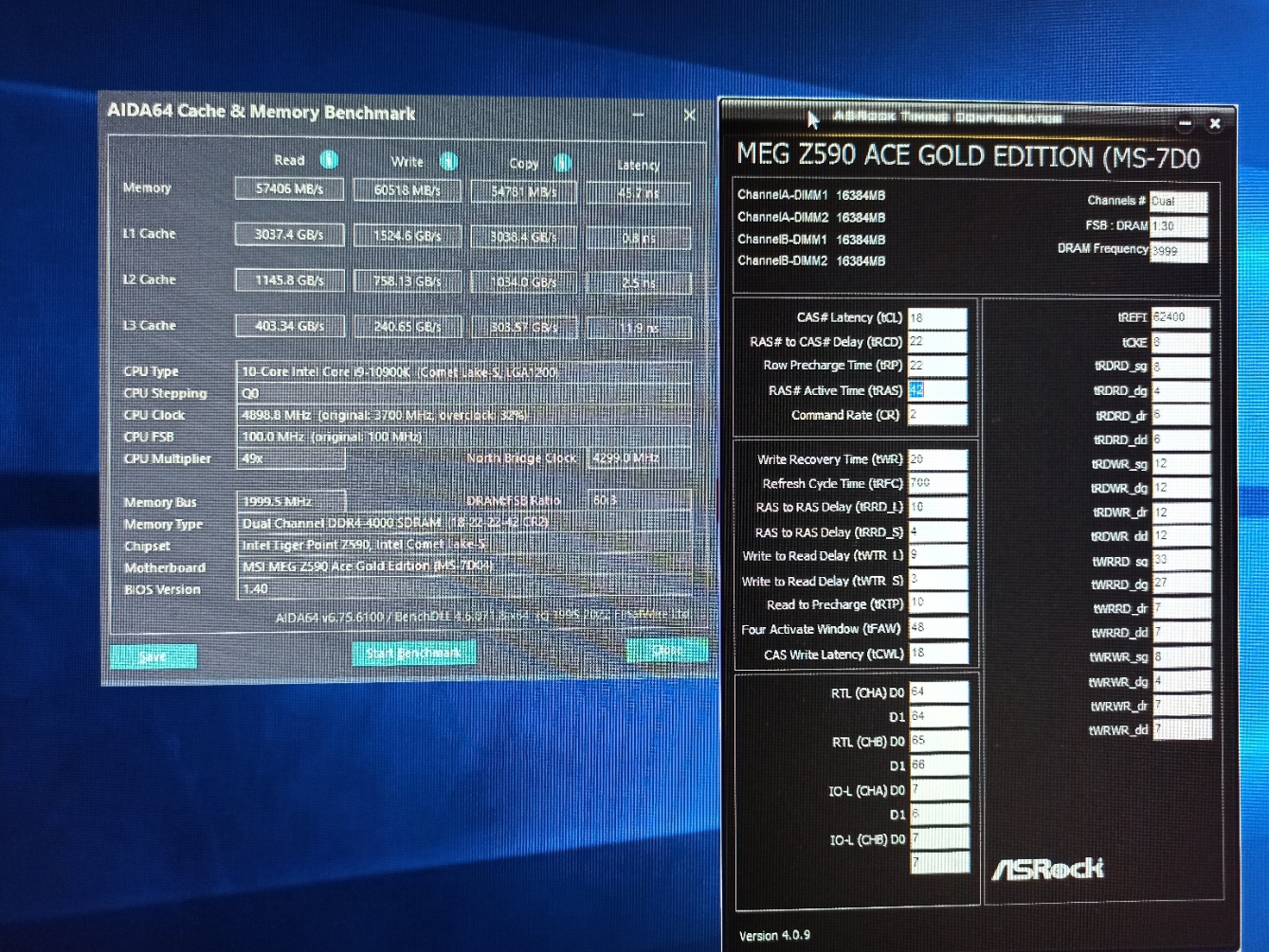Select the RAS# Active Time (tRAS) field
The height and width of the screenshot is (952, 1269).
[x=937, y=390]
